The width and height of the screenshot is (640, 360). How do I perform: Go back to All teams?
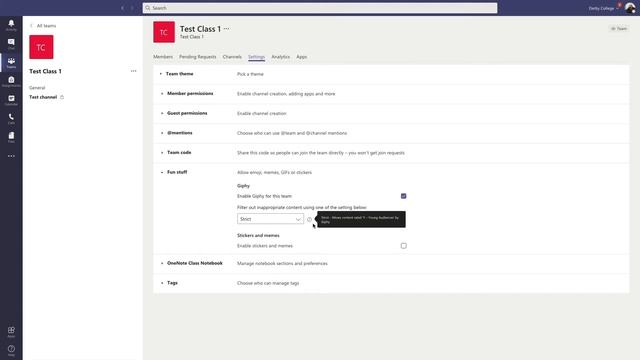(43, 26)
